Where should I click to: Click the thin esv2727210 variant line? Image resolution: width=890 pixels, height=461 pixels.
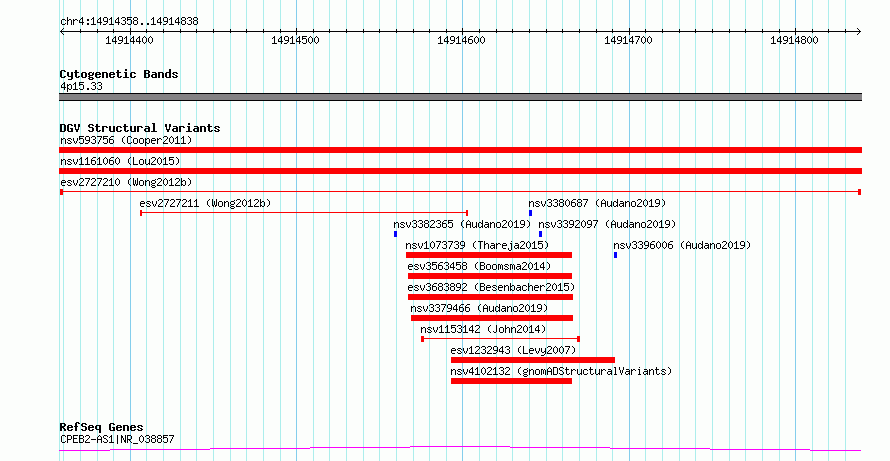[x=460, y=192]
